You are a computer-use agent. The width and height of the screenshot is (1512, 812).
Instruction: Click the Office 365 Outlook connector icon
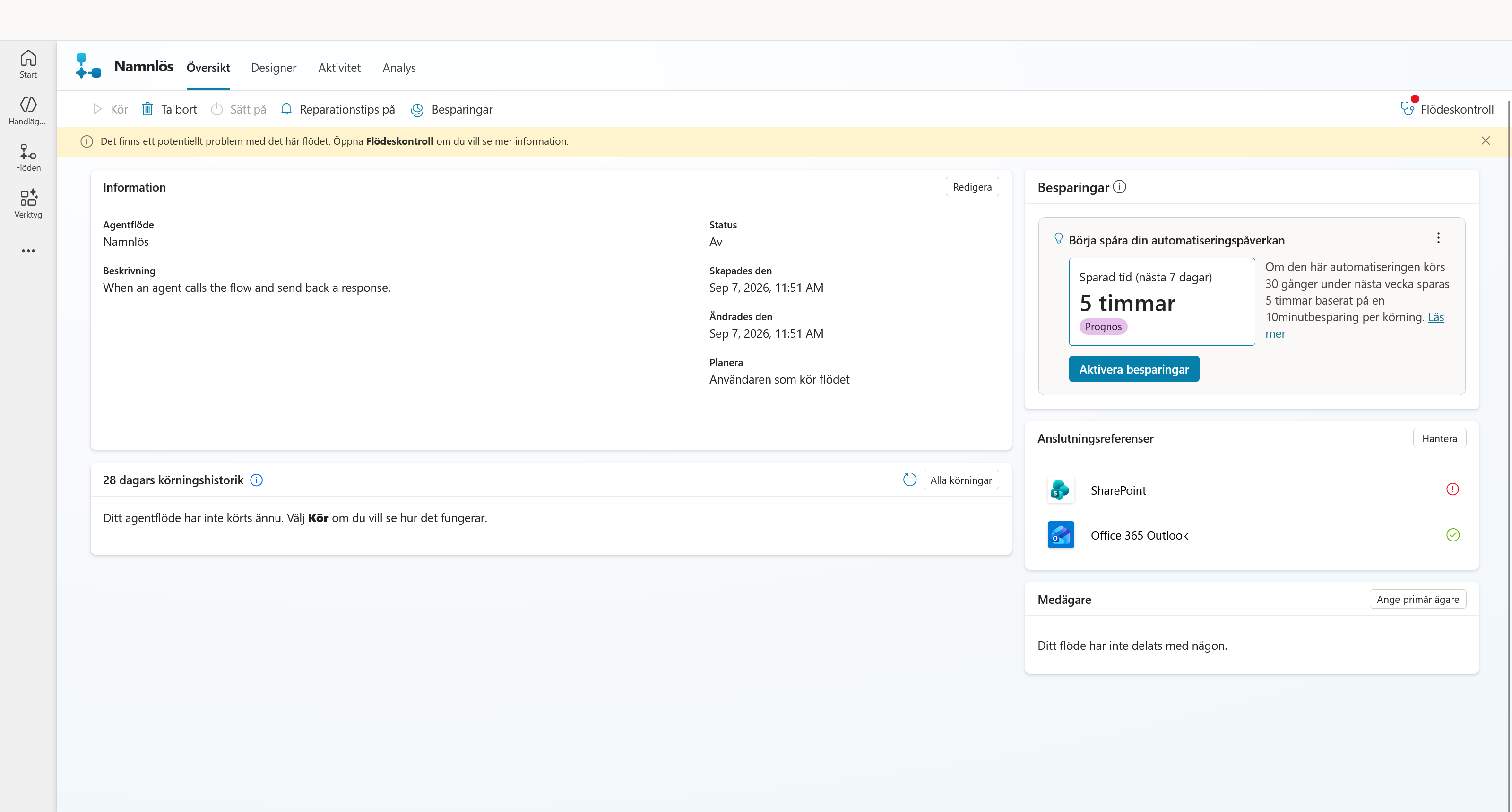(x=1061, y=535)
